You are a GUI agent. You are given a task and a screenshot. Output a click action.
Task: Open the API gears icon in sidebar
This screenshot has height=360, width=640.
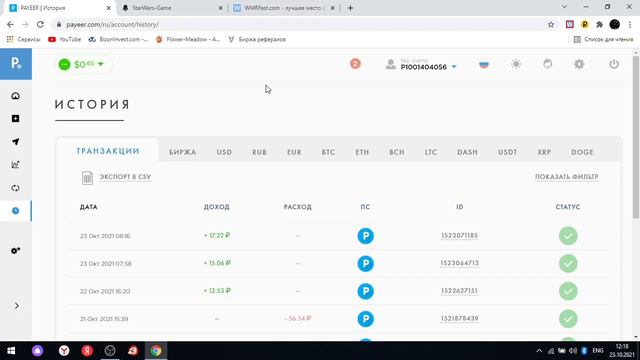pos(16,250)
